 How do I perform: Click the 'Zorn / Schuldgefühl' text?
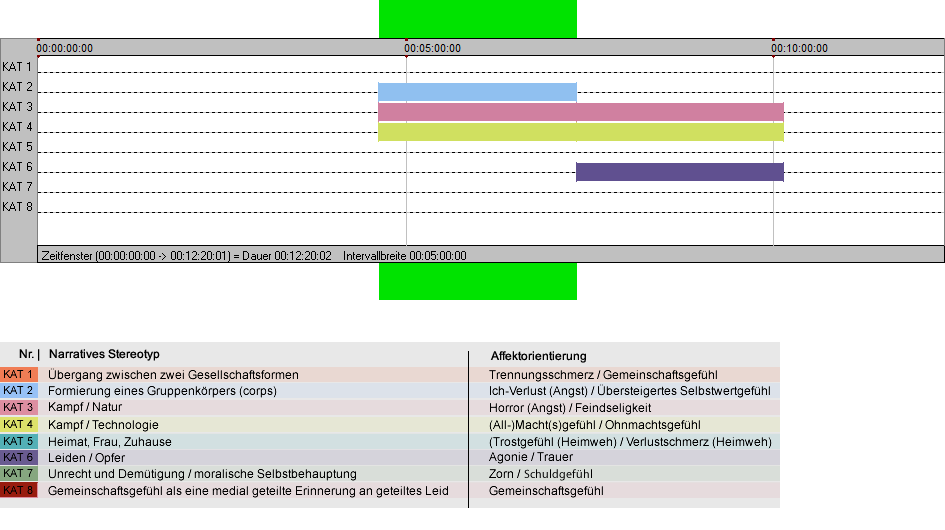(x=541, y=474)
